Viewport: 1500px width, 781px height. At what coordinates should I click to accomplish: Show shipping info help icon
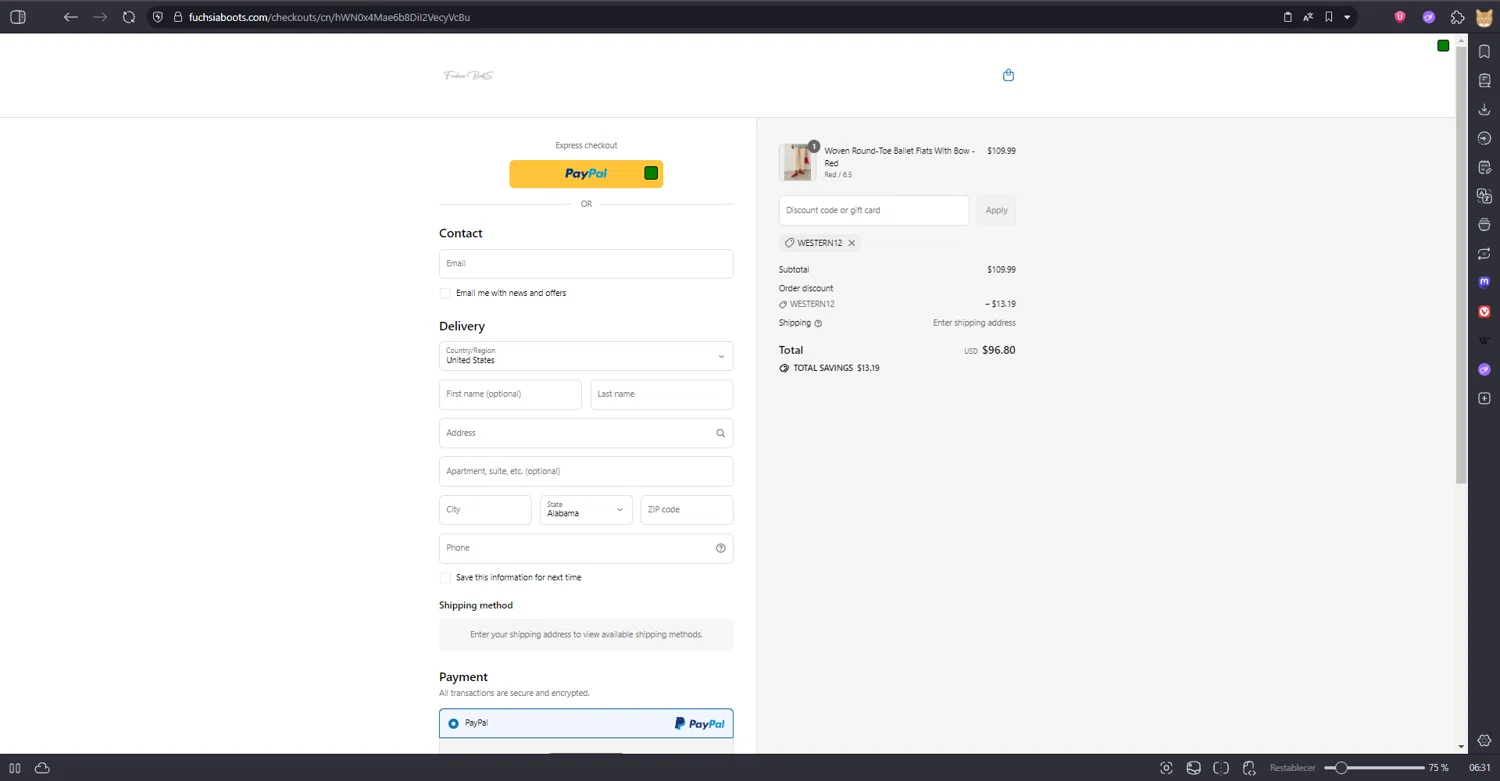pos(818,323)
